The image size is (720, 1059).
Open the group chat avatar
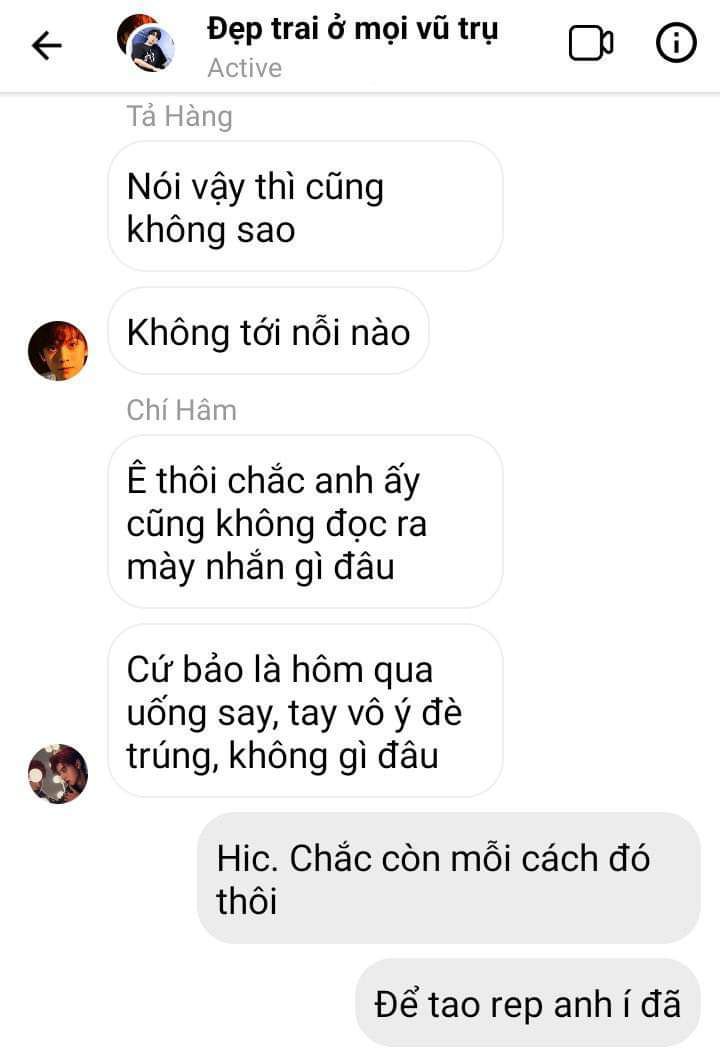click(146, 43)
